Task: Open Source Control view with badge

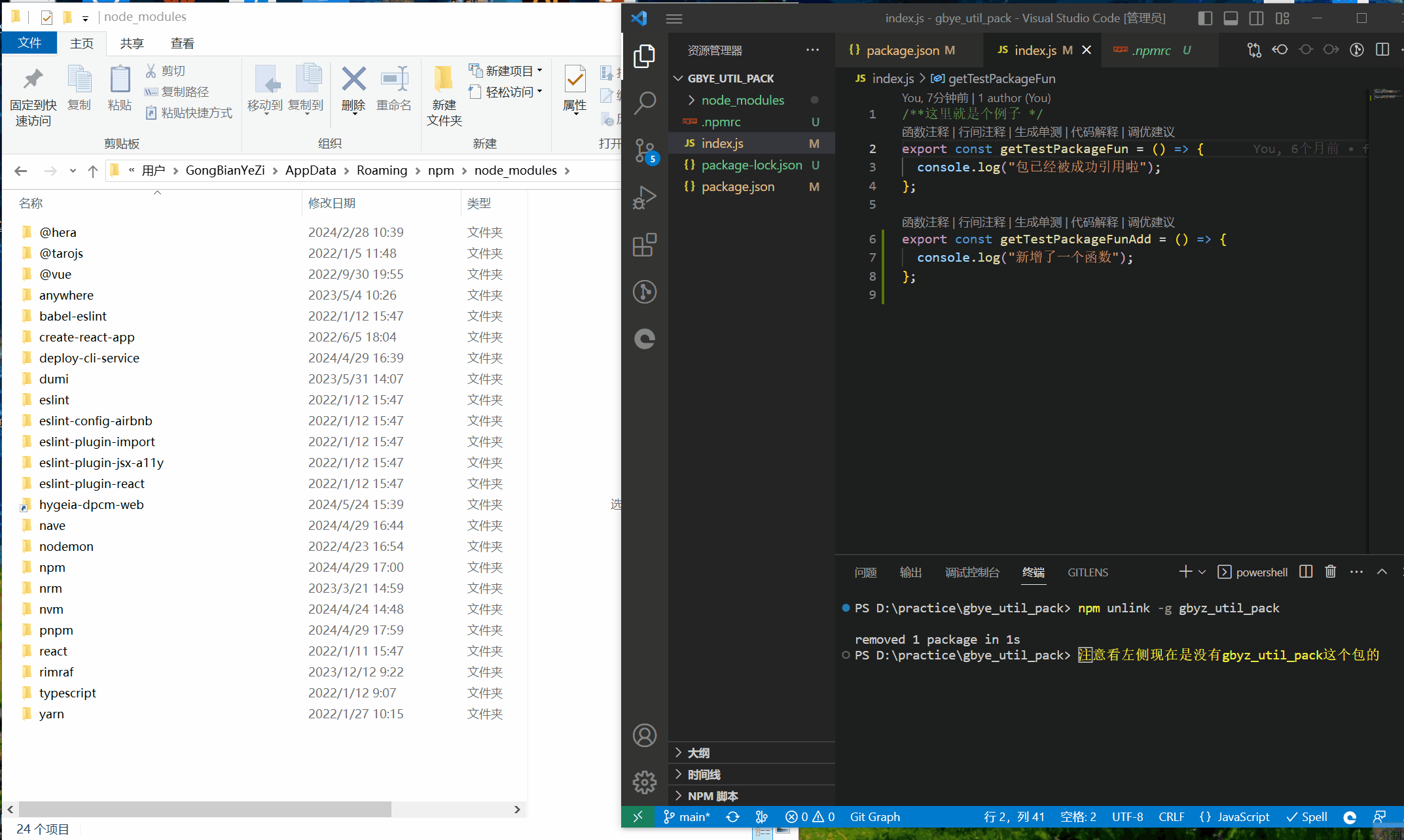Action: (645, 150)
